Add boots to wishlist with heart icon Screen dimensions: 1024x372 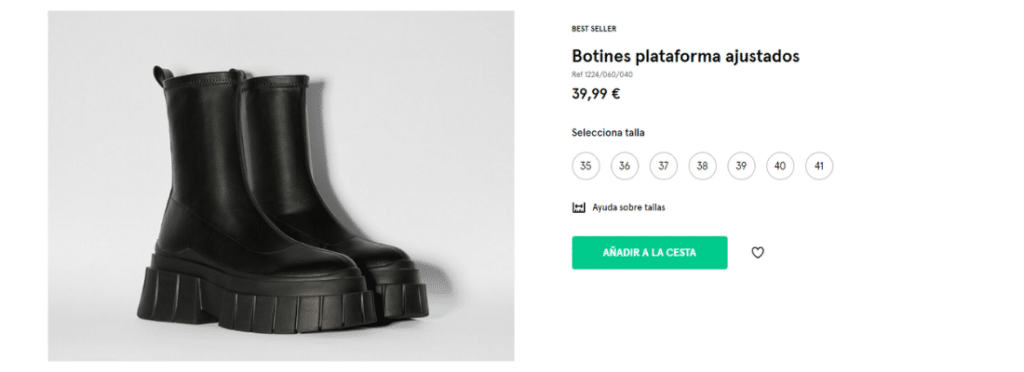tap(757, 253)
